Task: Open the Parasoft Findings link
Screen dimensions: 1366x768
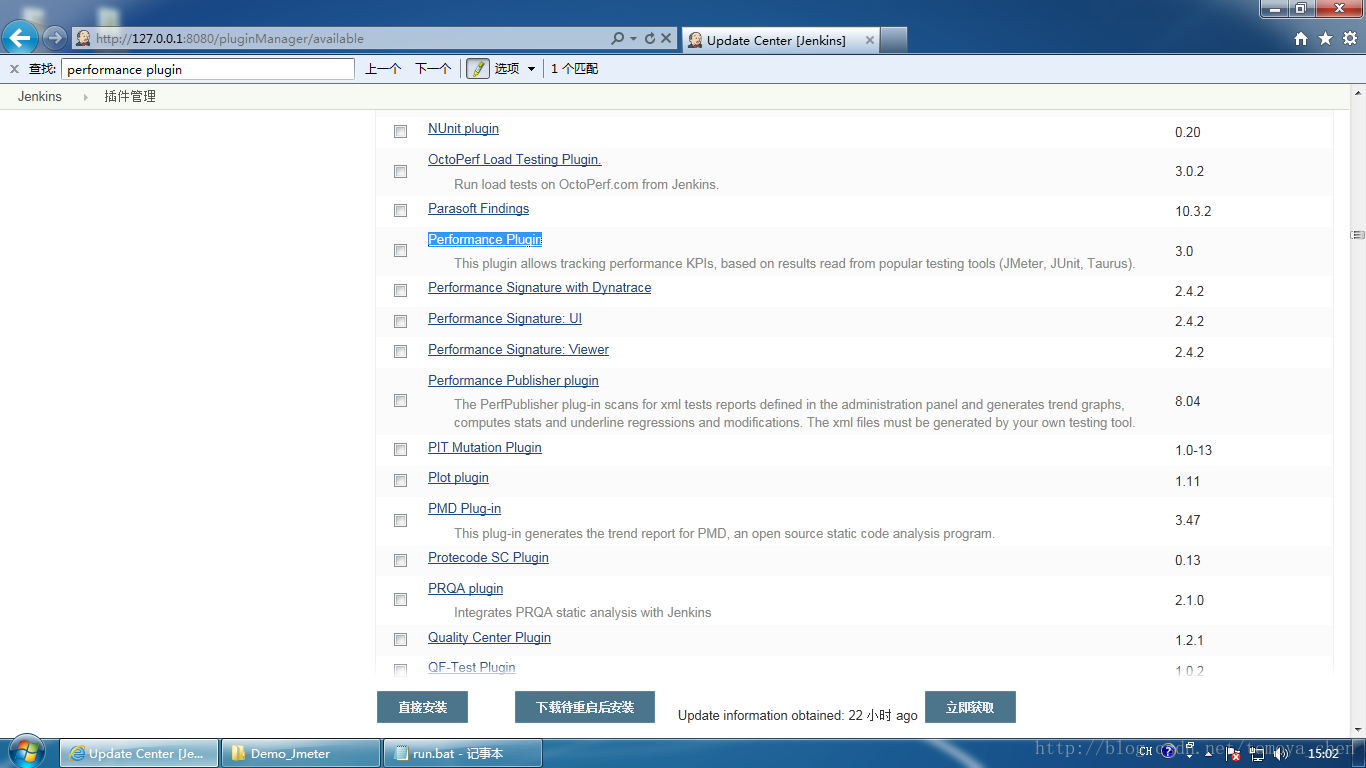Action: pos(478,209)
